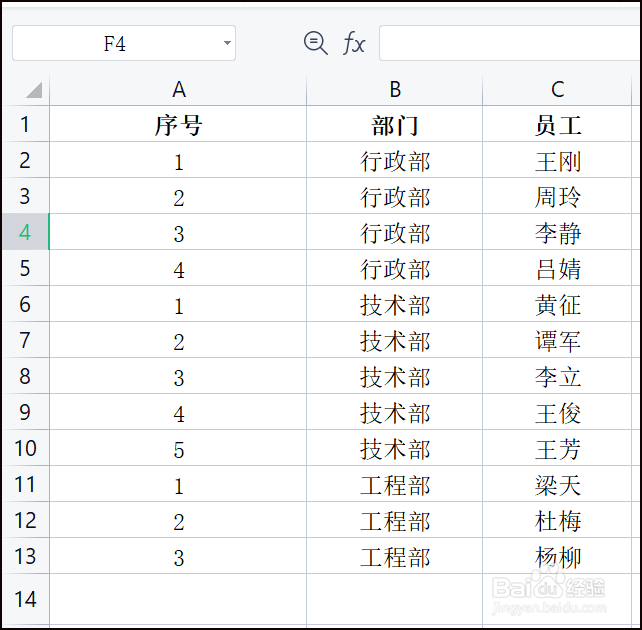Click the 员工 header cell
Image resolution: width=642 pixels, height=630 pixels.
[557, 125]
